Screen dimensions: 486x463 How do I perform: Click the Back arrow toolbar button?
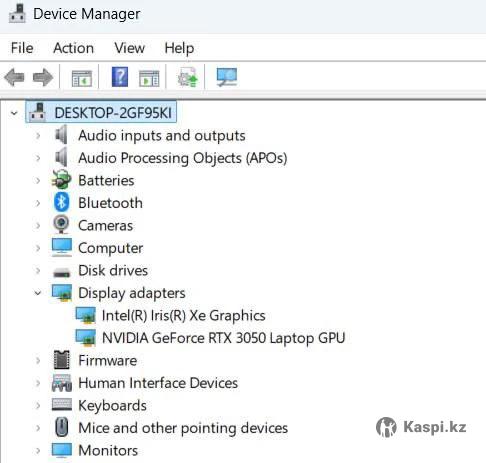(x=15, y=77)
